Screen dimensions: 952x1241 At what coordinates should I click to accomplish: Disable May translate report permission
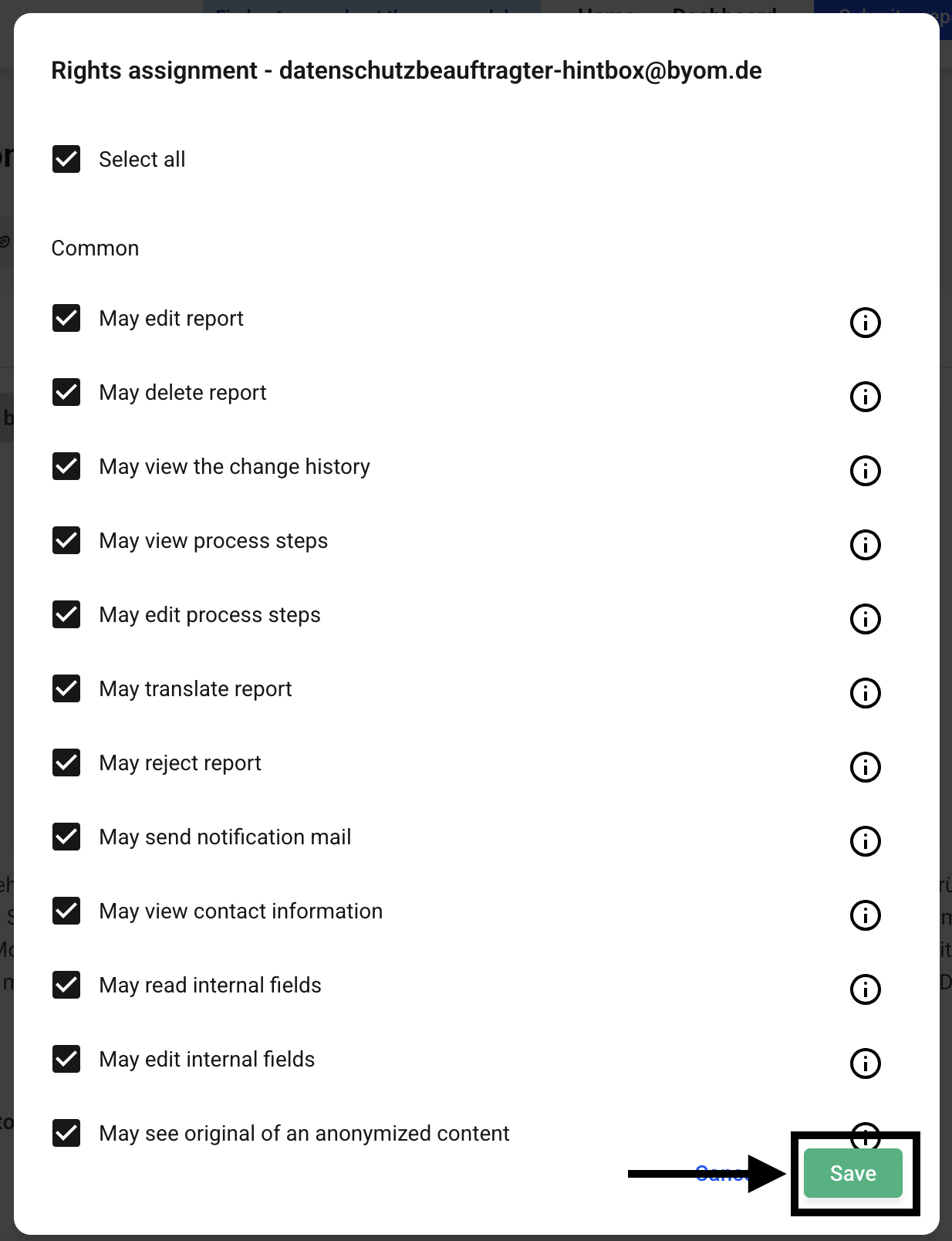(x=66, y=688)
